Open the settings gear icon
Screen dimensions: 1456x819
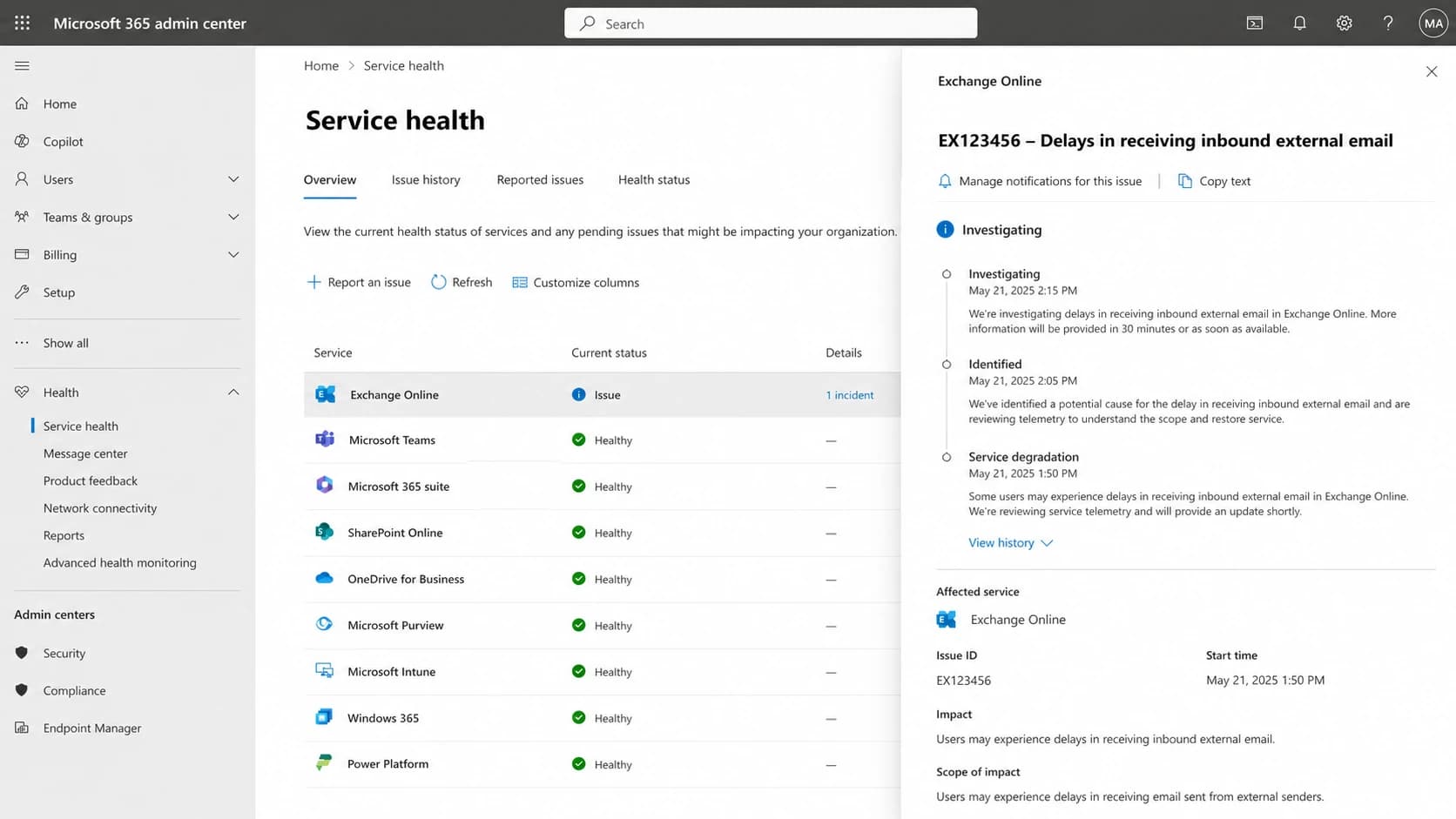[x=1345, y=23]
